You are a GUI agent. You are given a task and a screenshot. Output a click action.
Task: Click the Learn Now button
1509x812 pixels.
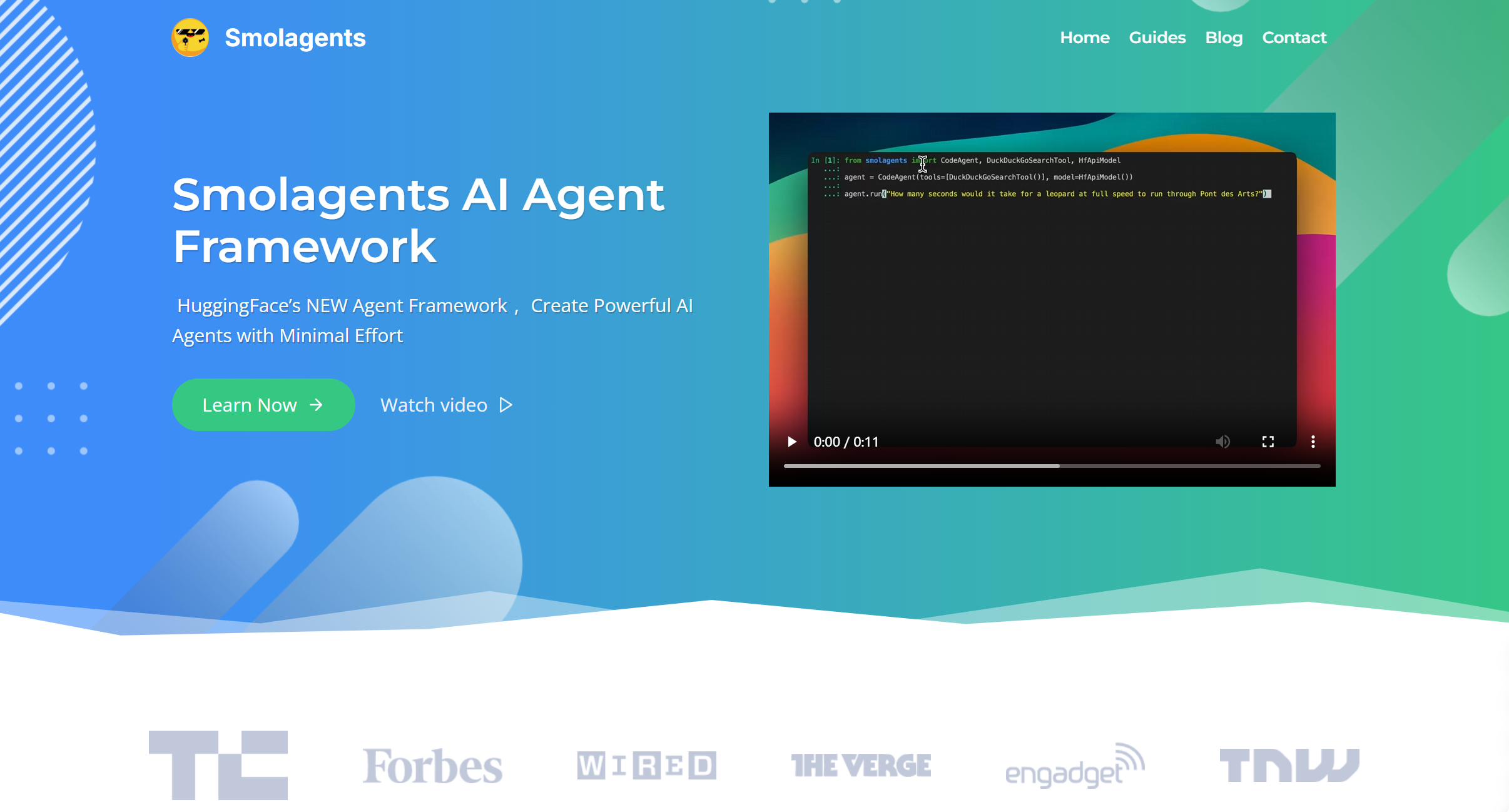(264, 405)
